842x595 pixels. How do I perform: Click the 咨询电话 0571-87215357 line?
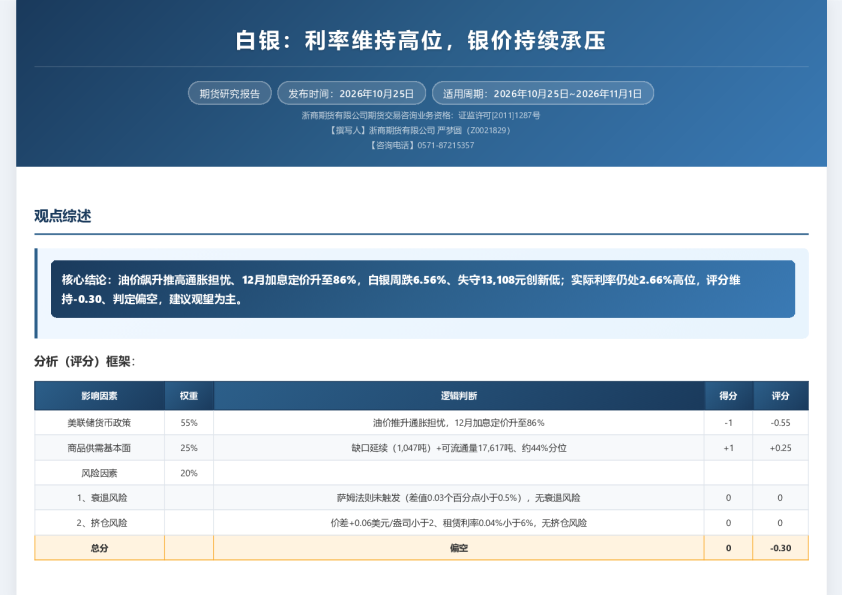click(x=422, y=145)
